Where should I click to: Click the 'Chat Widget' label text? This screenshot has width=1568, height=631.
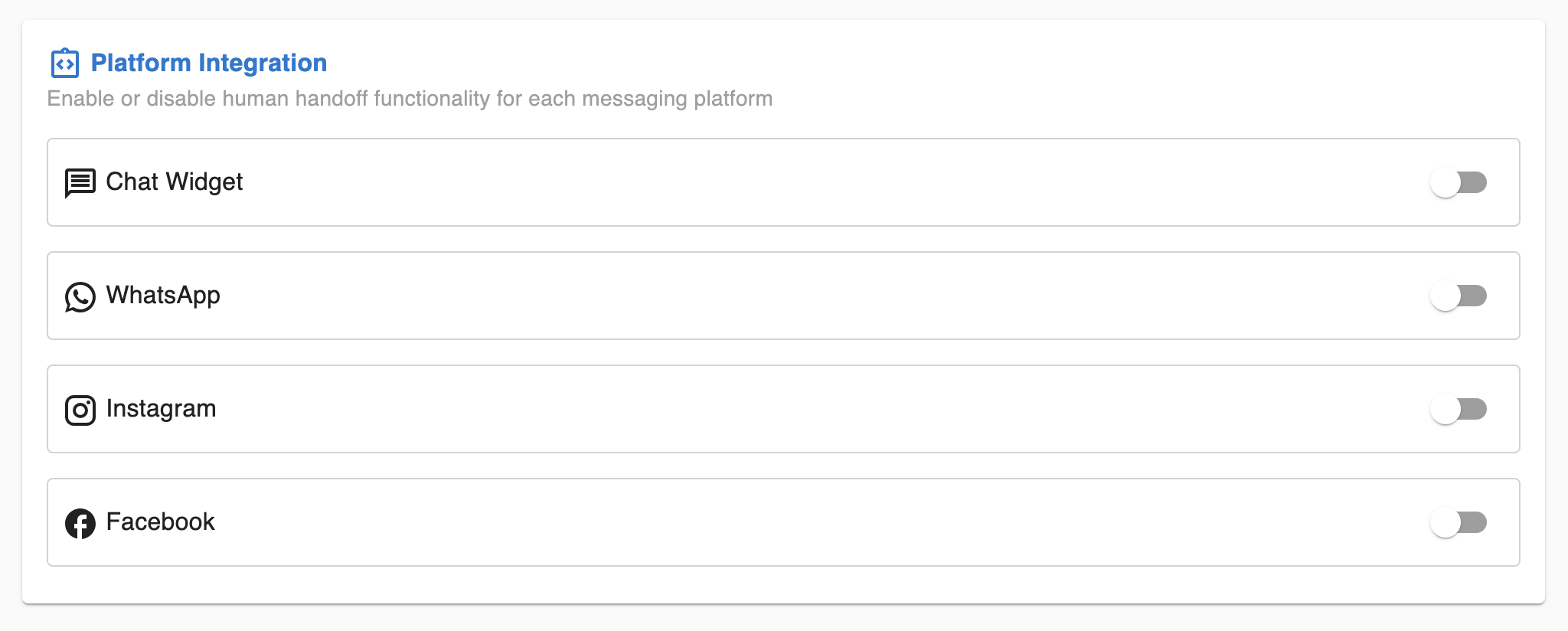click(175, 182)
